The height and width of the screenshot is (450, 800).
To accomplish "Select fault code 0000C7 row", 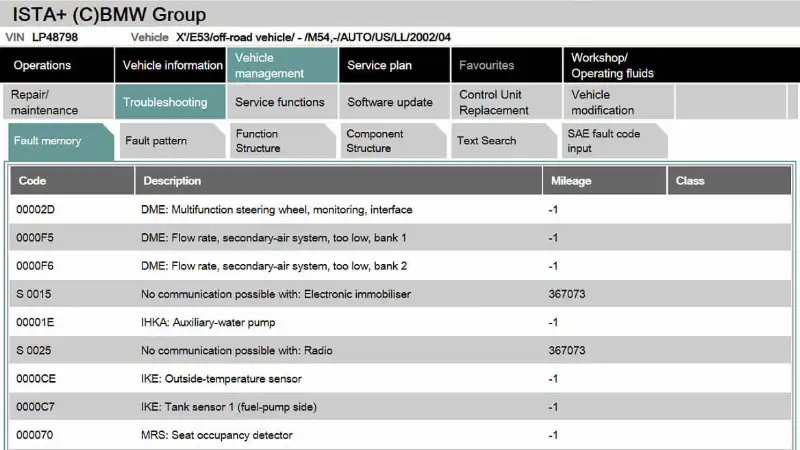I will pyautogui.click(x=400, y=407).
